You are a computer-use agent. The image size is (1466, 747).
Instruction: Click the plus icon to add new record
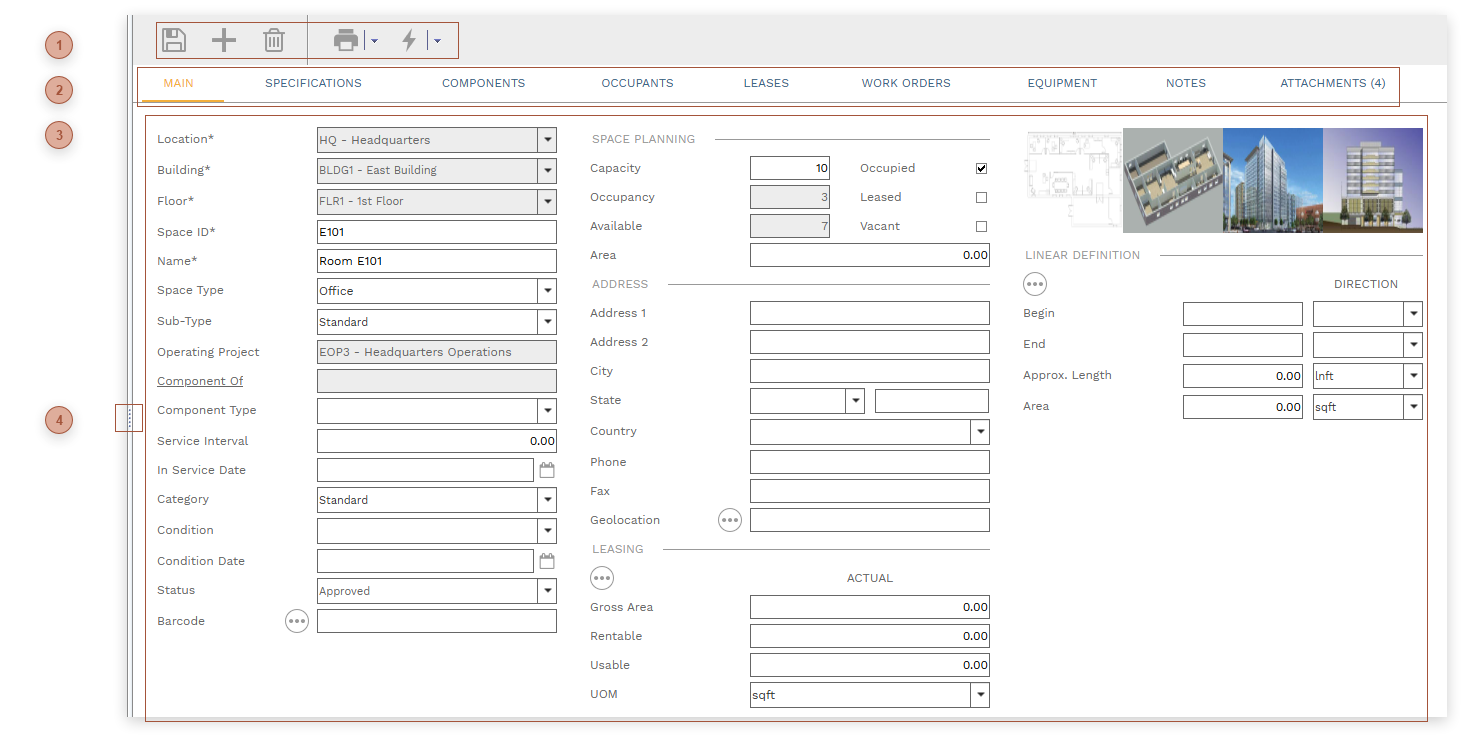click(224, 40)
